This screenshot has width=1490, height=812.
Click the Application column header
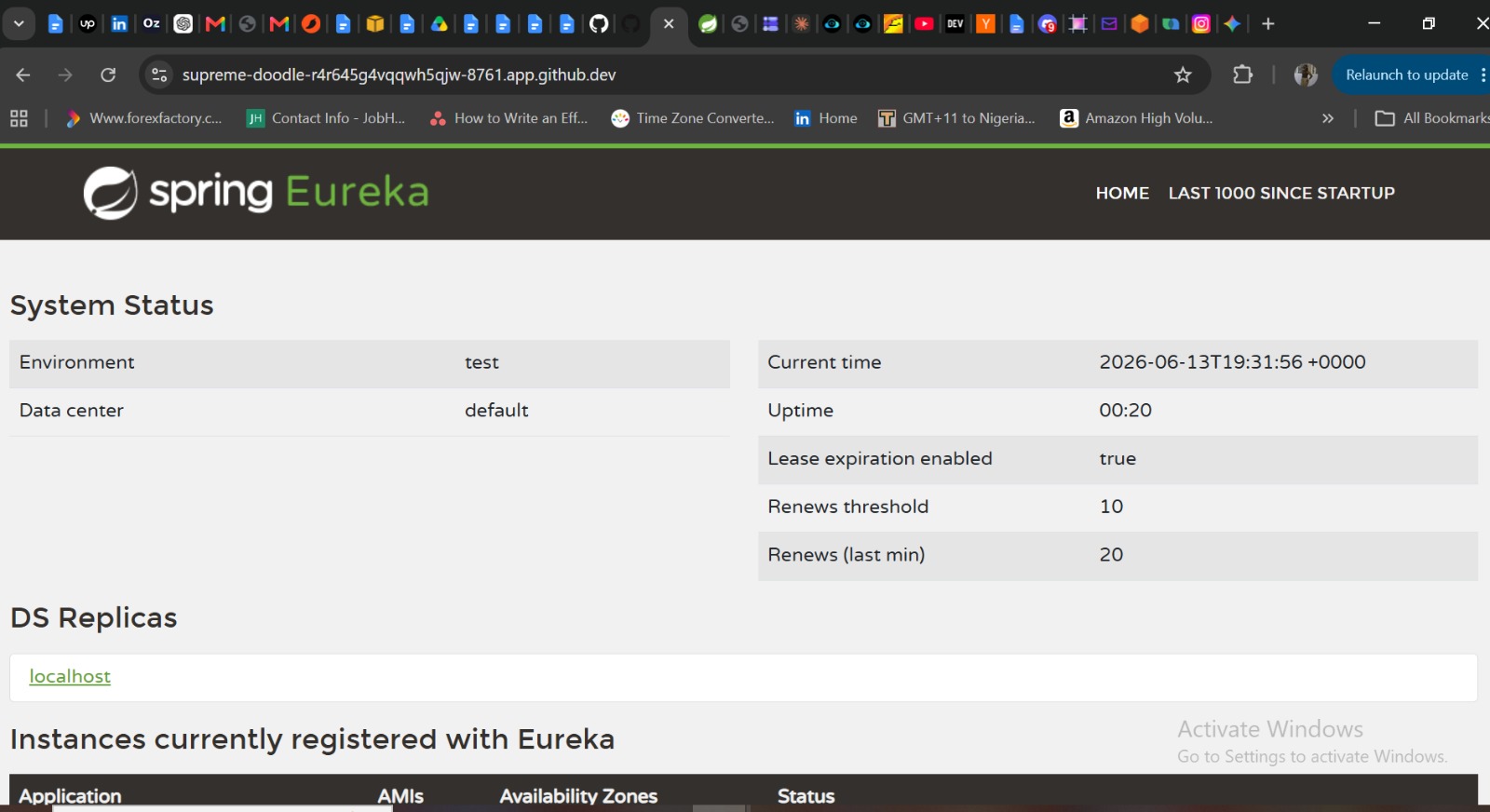(x=70, y=796)
